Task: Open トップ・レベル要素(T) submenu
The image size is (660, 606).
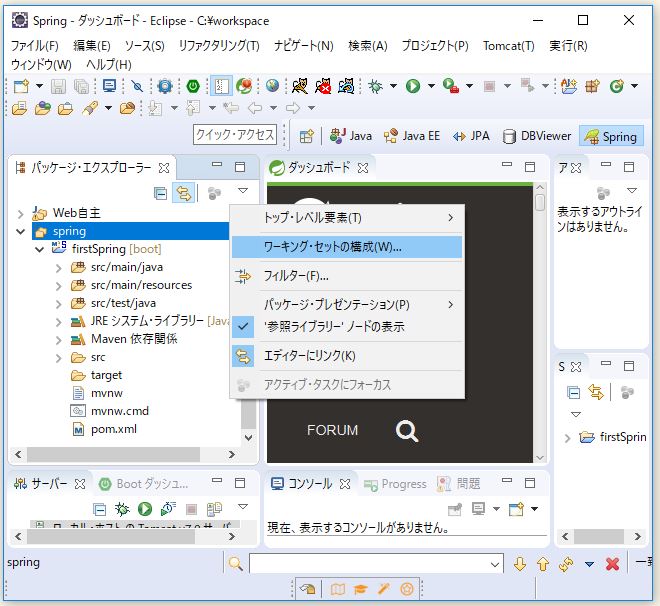Action: click(348, 218)
